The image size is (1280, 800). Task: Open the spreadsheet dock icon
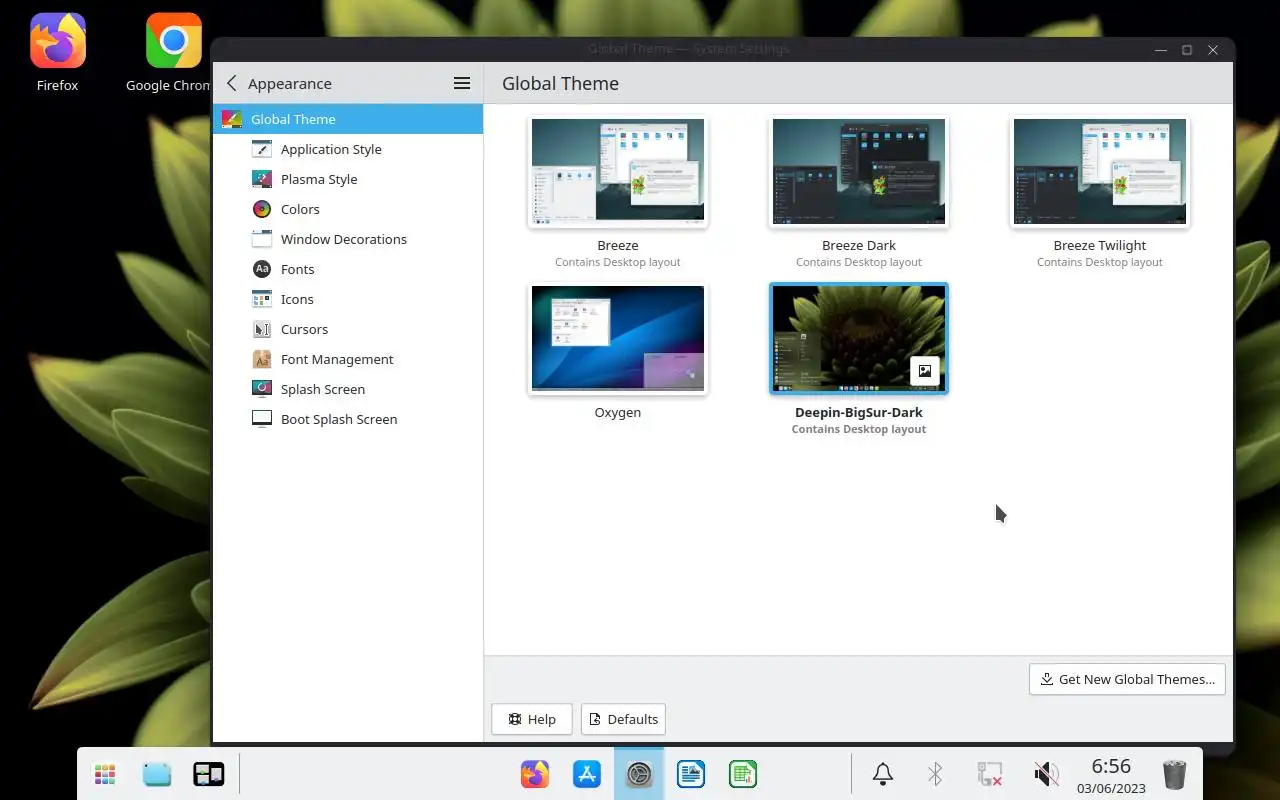tap(743, 774)
